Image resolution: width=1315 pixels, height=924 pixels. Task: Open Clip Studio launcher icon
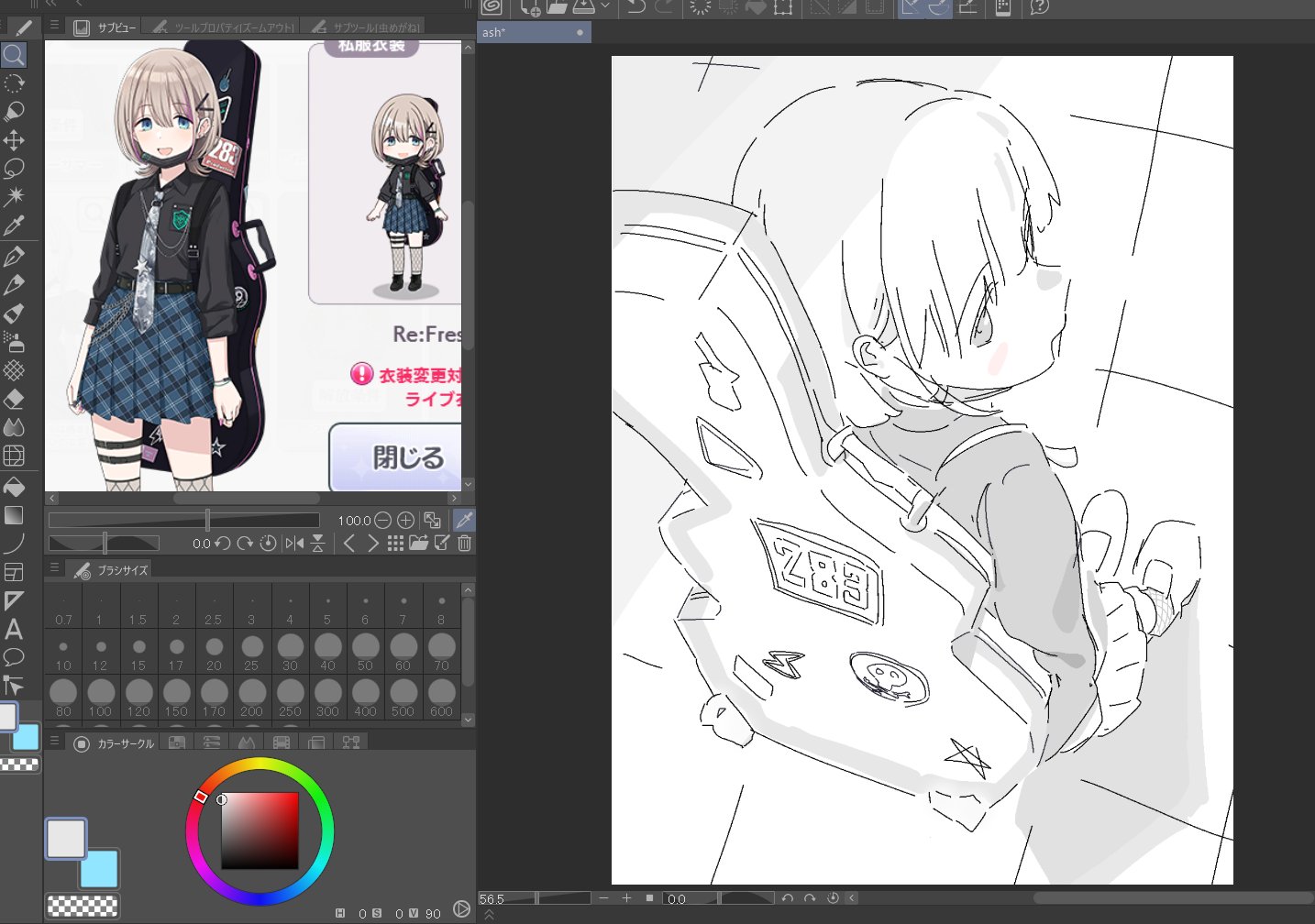492,7
